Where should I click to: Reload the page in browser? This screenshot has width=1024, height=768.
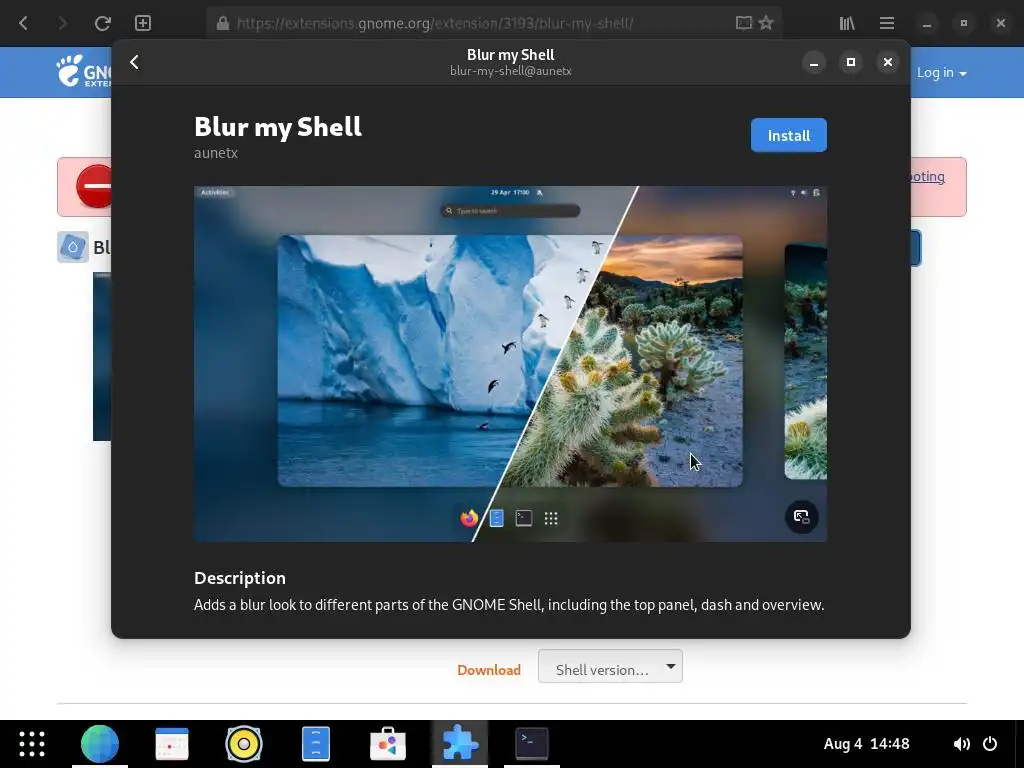click(103, 24)
